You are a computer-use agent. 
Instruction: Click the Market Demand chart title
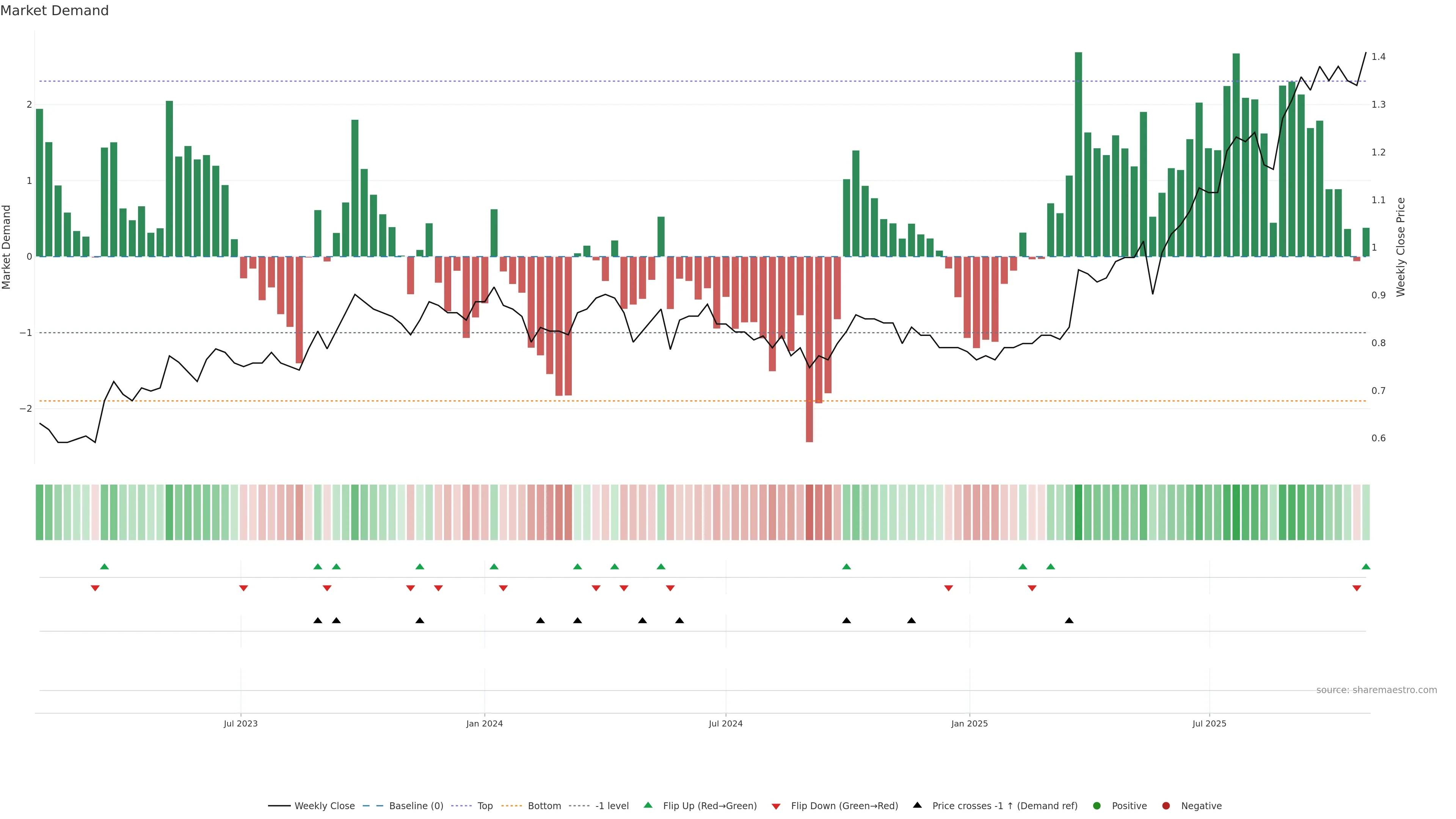coord(54,11)
